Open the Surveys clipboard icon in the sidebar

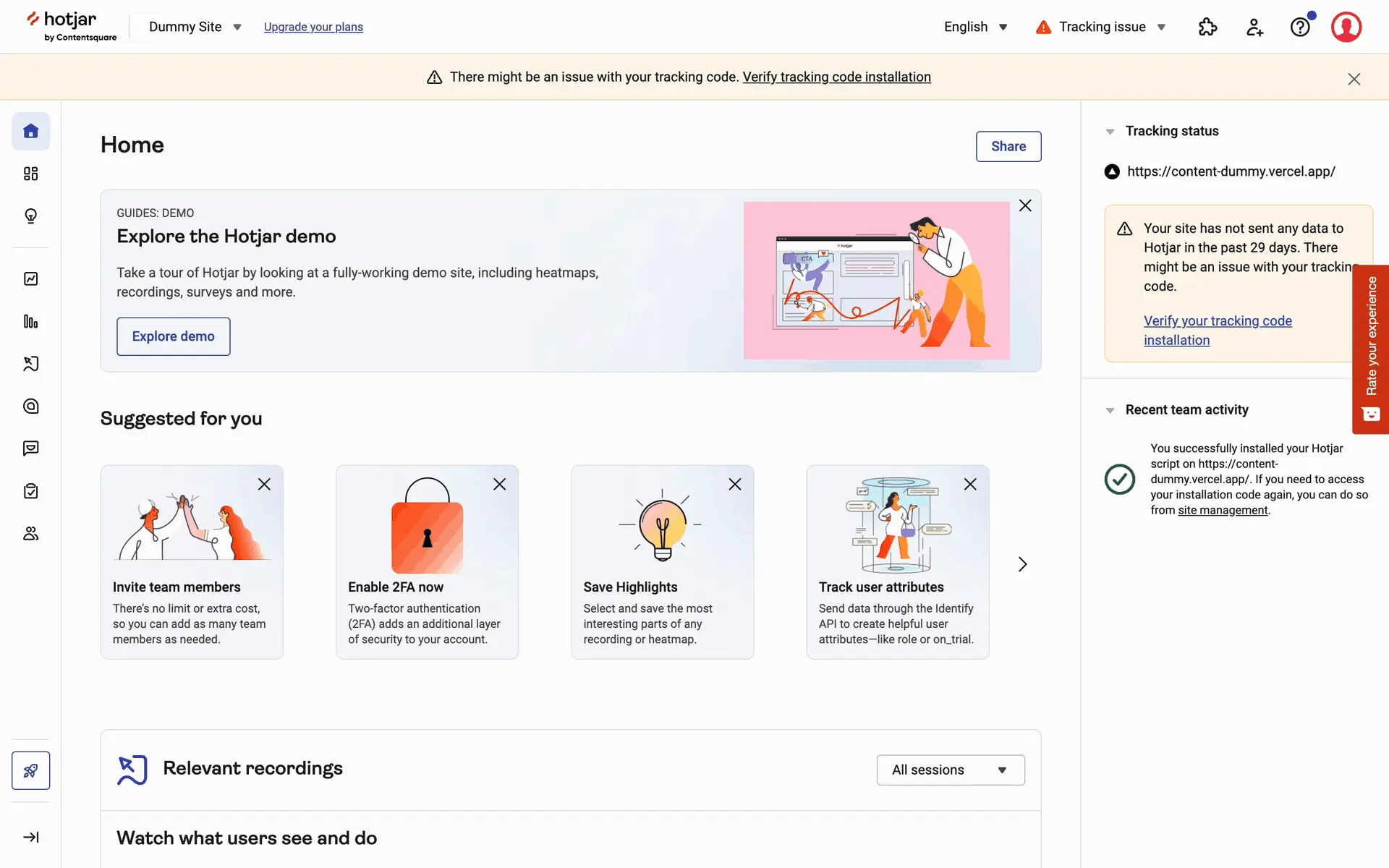pos(30,491)
